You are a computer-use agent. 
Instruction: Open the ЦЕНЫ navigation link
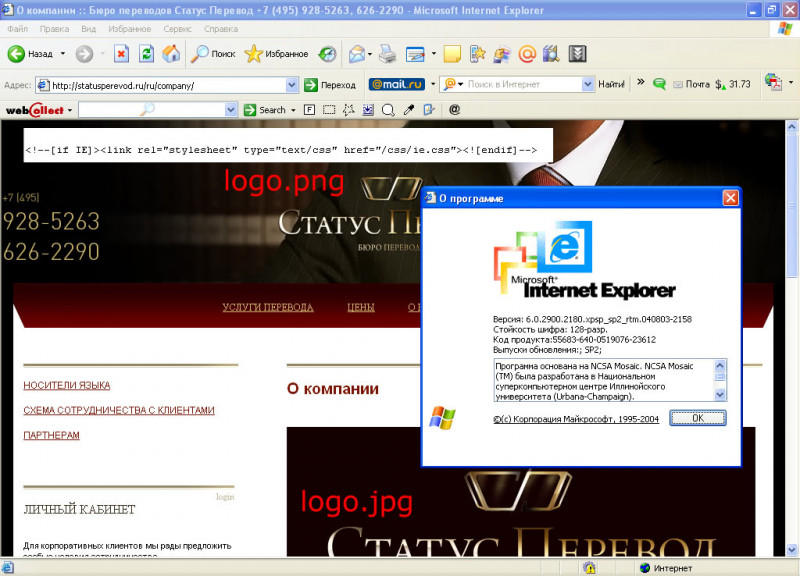tap(361, 307)
